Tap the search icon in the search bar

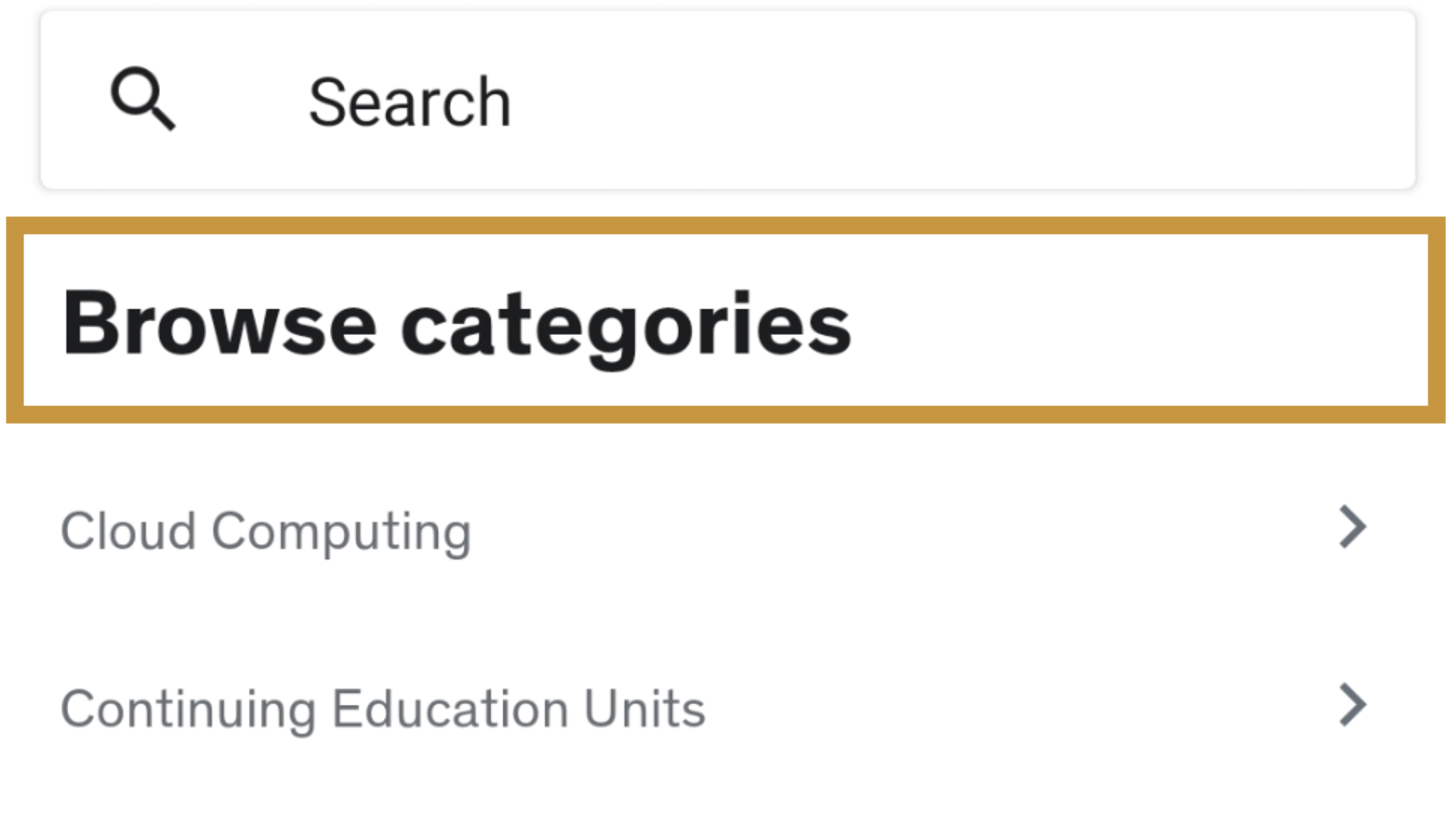point(142,100)
